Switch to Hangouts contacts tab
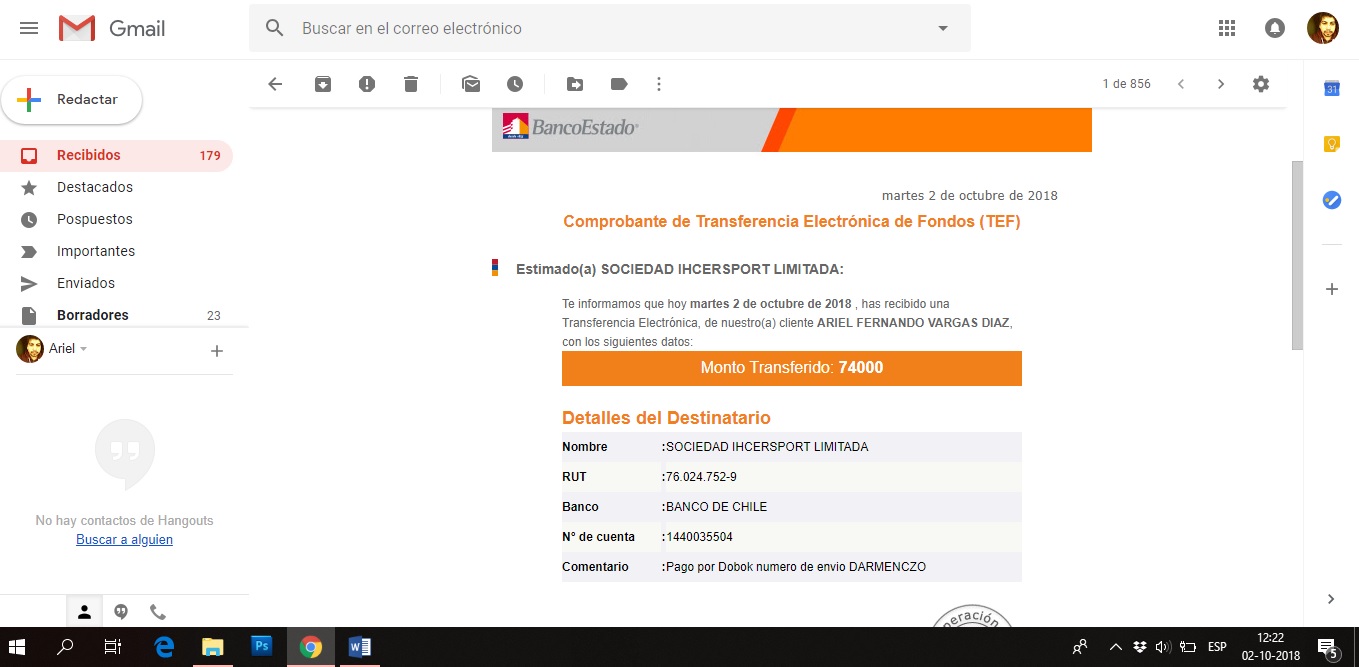This screenshot has width=1359, height=667. point(85,611)
